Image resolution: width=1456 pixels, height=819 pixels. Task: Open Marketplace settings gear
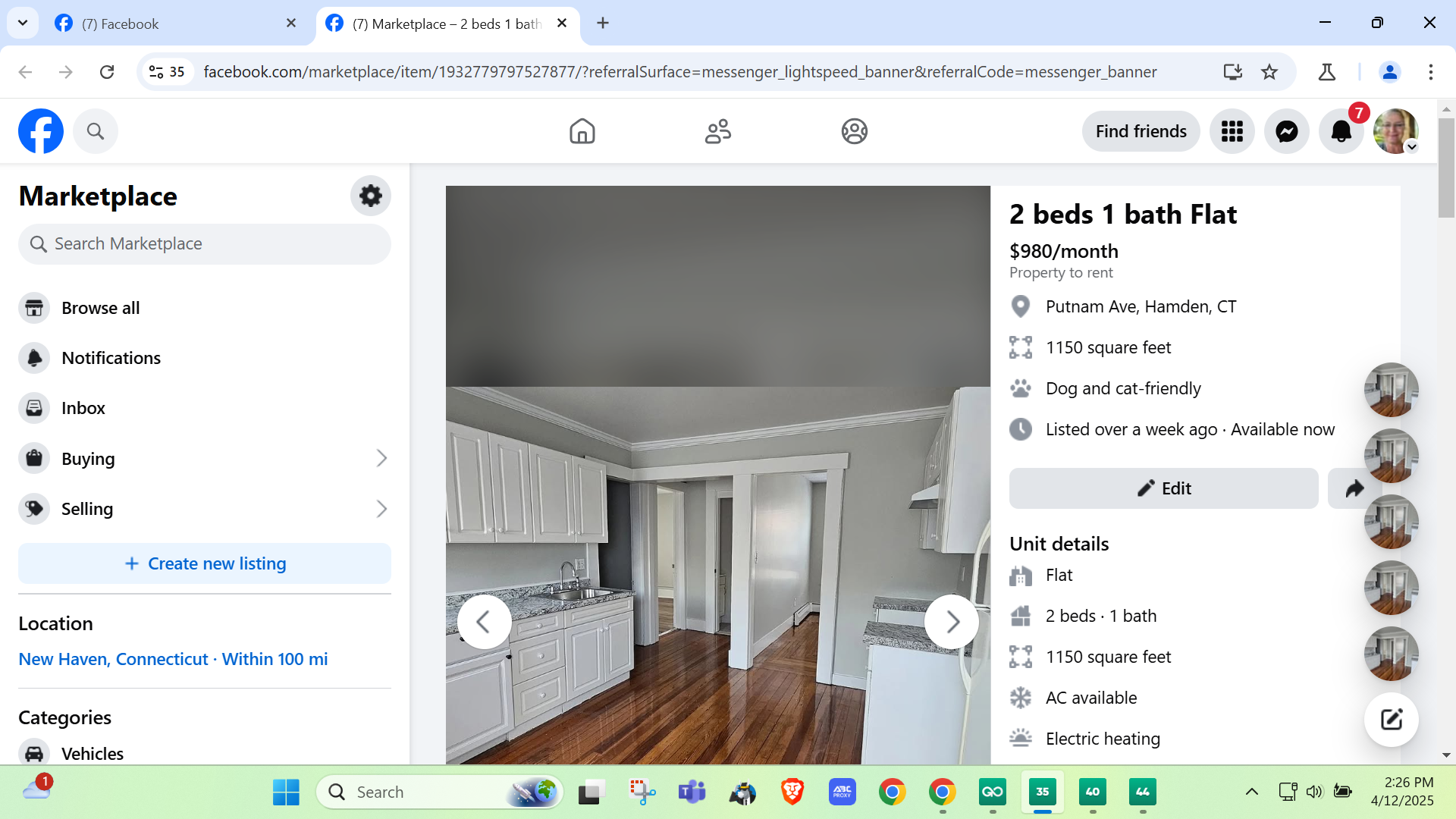click(371, 196)
